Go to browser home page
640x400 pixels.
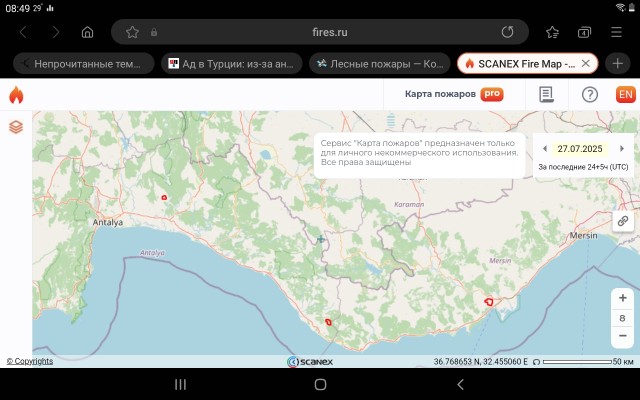87,32
